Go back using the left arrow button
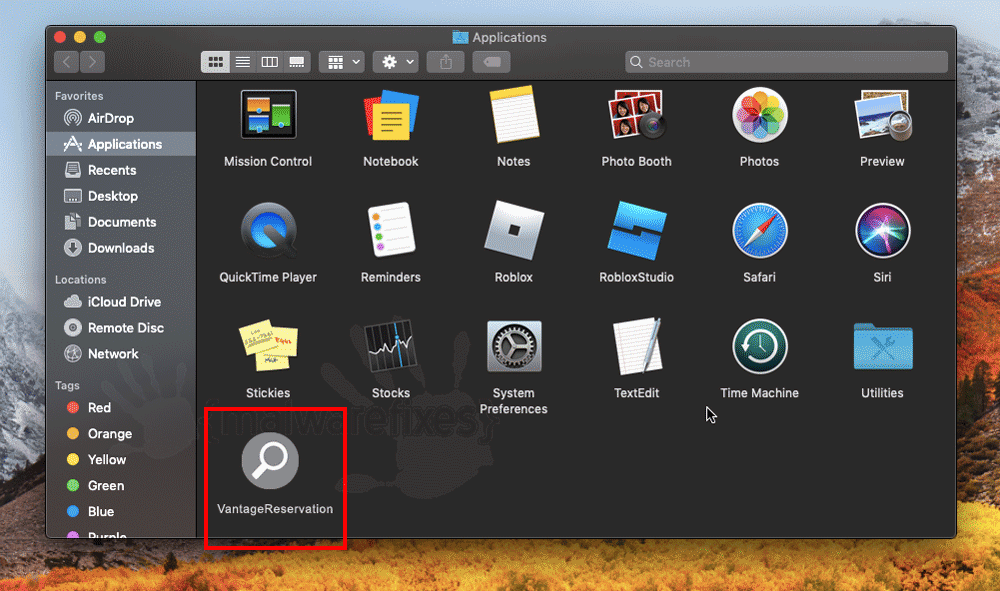The width and height of the screenshot is (1000, 591). pos(66,62)
